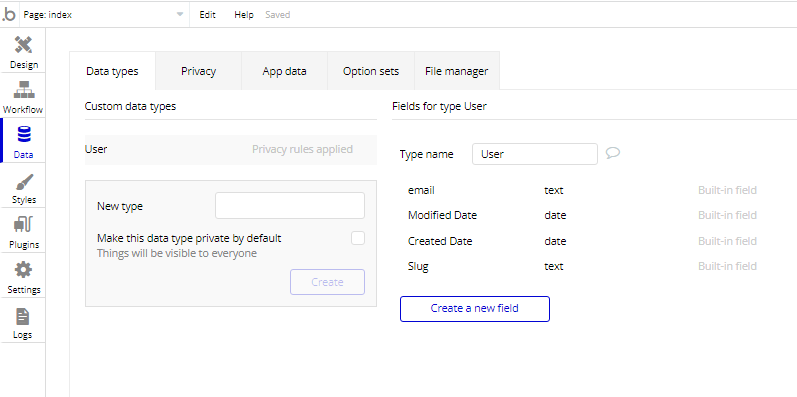Screen dimensions: 797x397
Task: Click the Bubble logo icon
Action: click(9, 15)
